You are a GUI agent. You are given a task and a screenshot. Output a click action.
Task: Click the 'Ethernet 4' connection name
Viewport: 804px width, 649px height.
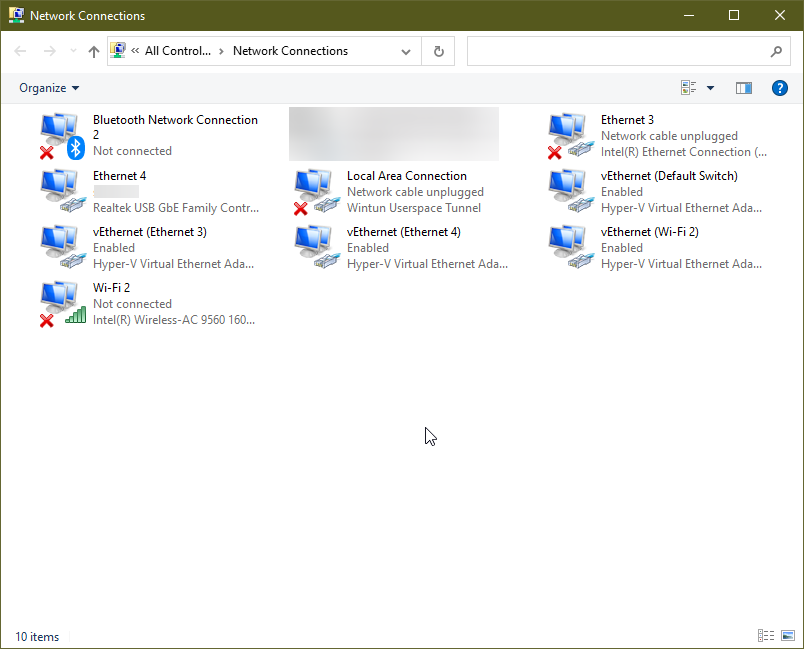tap(119, 176)
